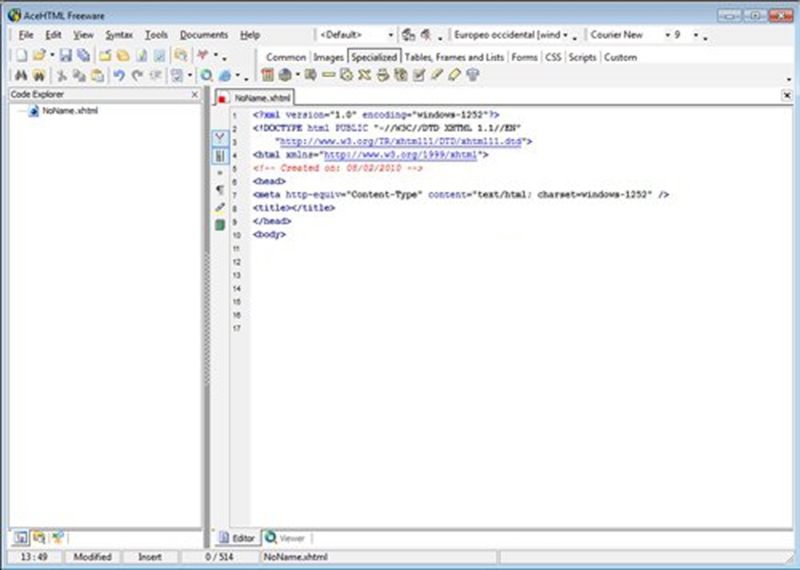
Task: Click the yellow eraser highlighter icon
Action: [455, 75]
